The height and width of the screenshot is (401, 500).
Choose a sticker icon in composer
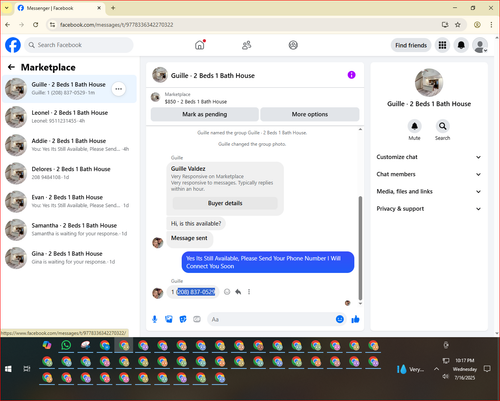pyautogui.click(x=183, y=319)
